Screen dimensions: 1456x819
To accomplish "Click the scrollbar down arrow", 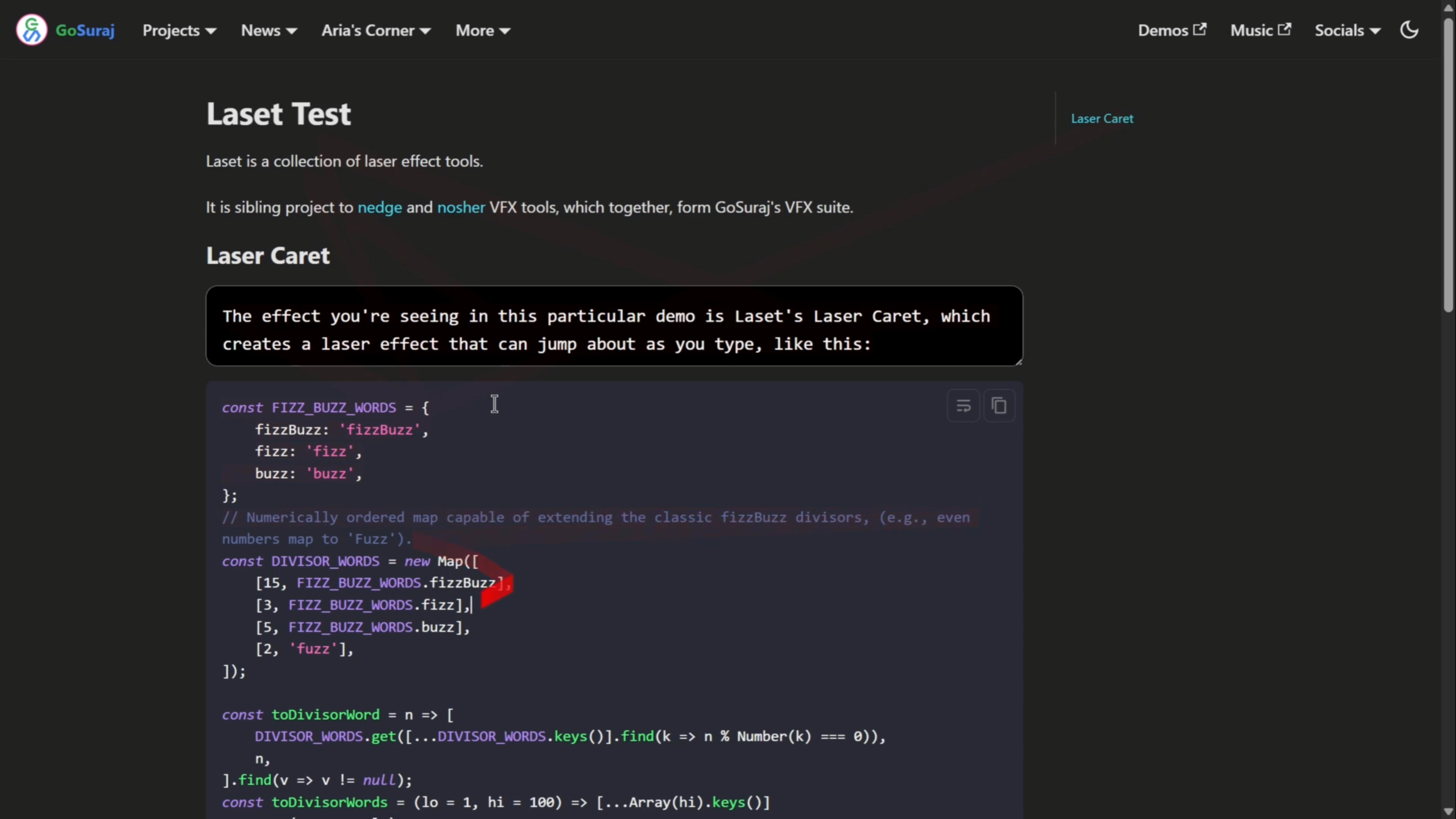I will 1448,812.
